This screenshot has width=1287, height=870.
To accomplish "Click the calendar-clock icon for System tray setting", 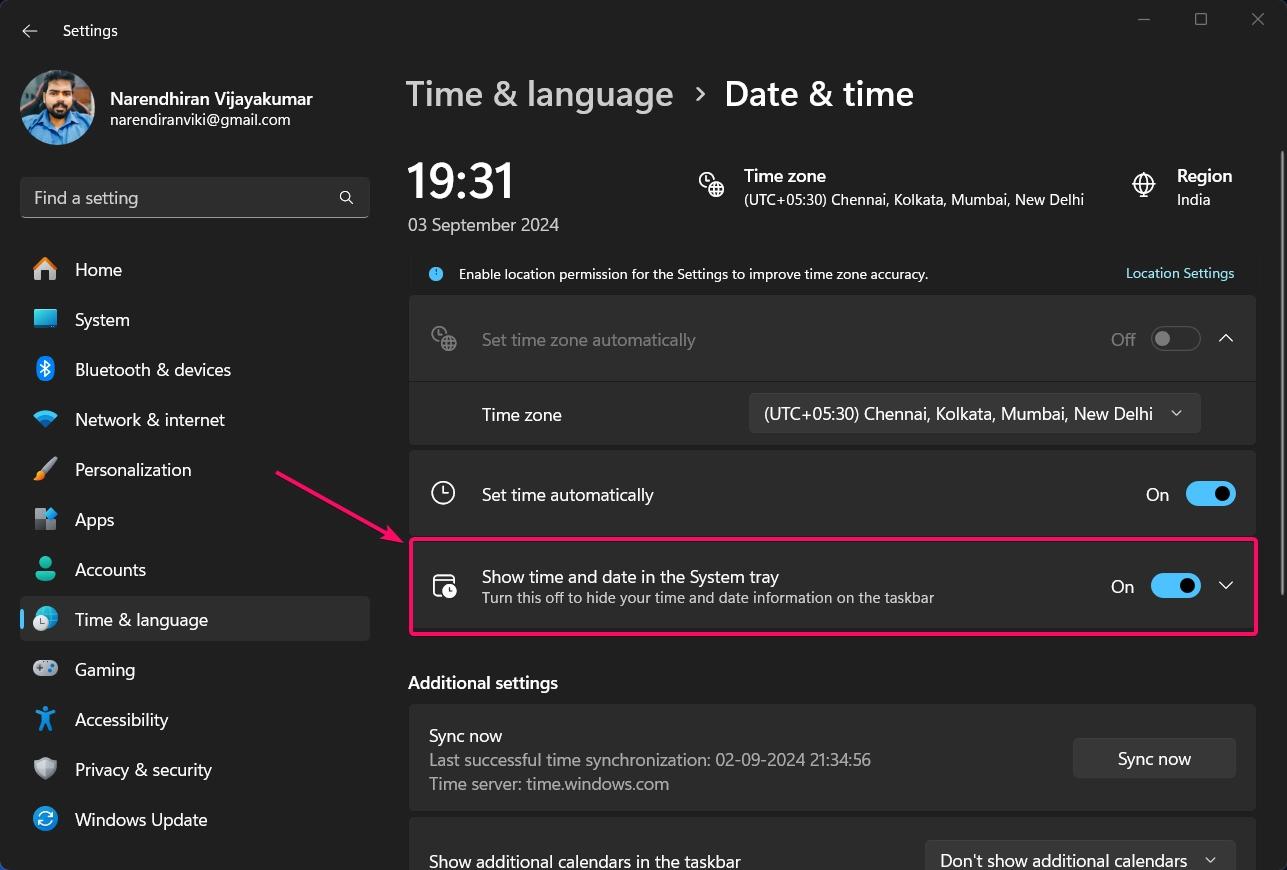I will point(444,586).
